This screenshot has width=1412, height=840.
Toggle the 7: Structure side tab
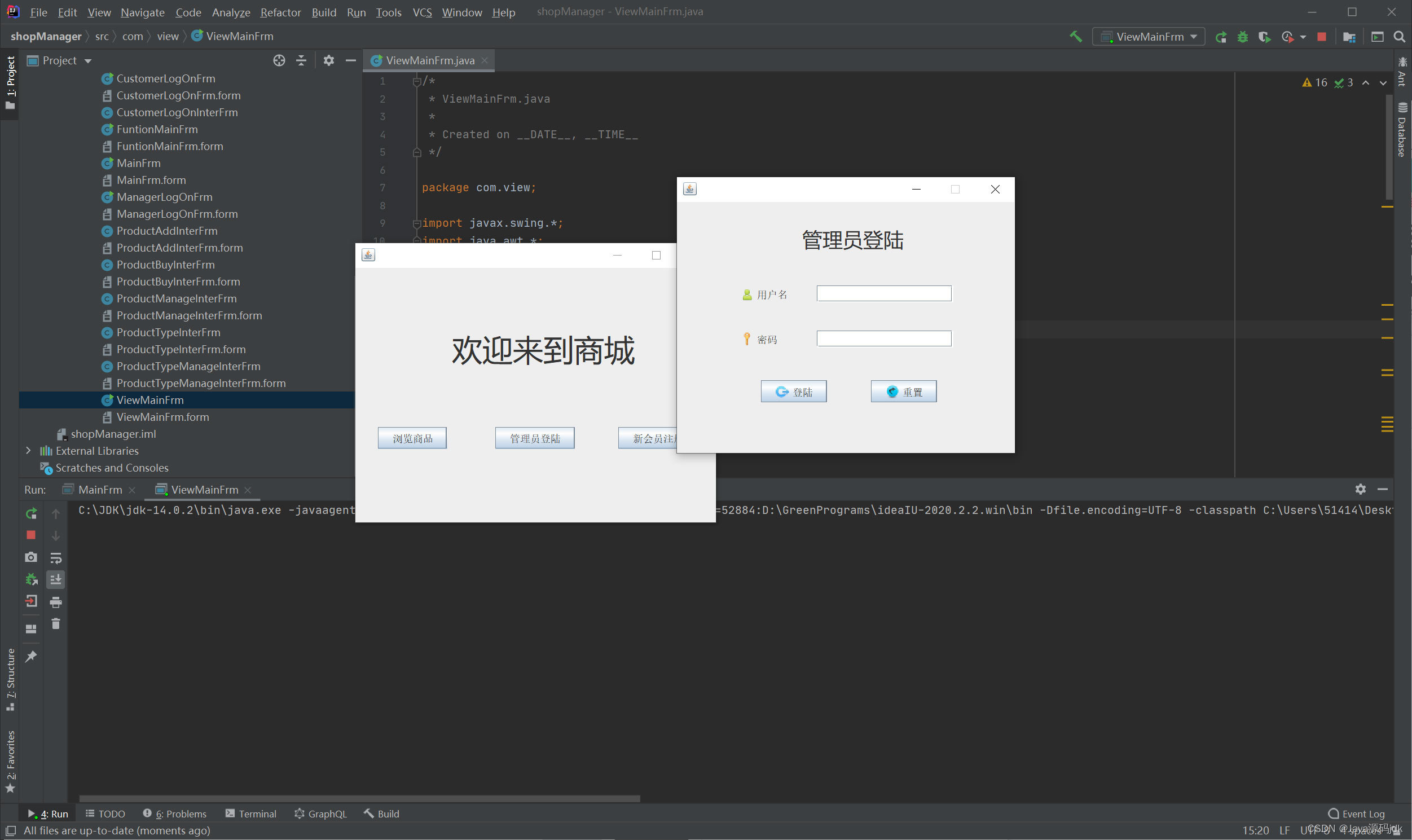tap(10, 679)
